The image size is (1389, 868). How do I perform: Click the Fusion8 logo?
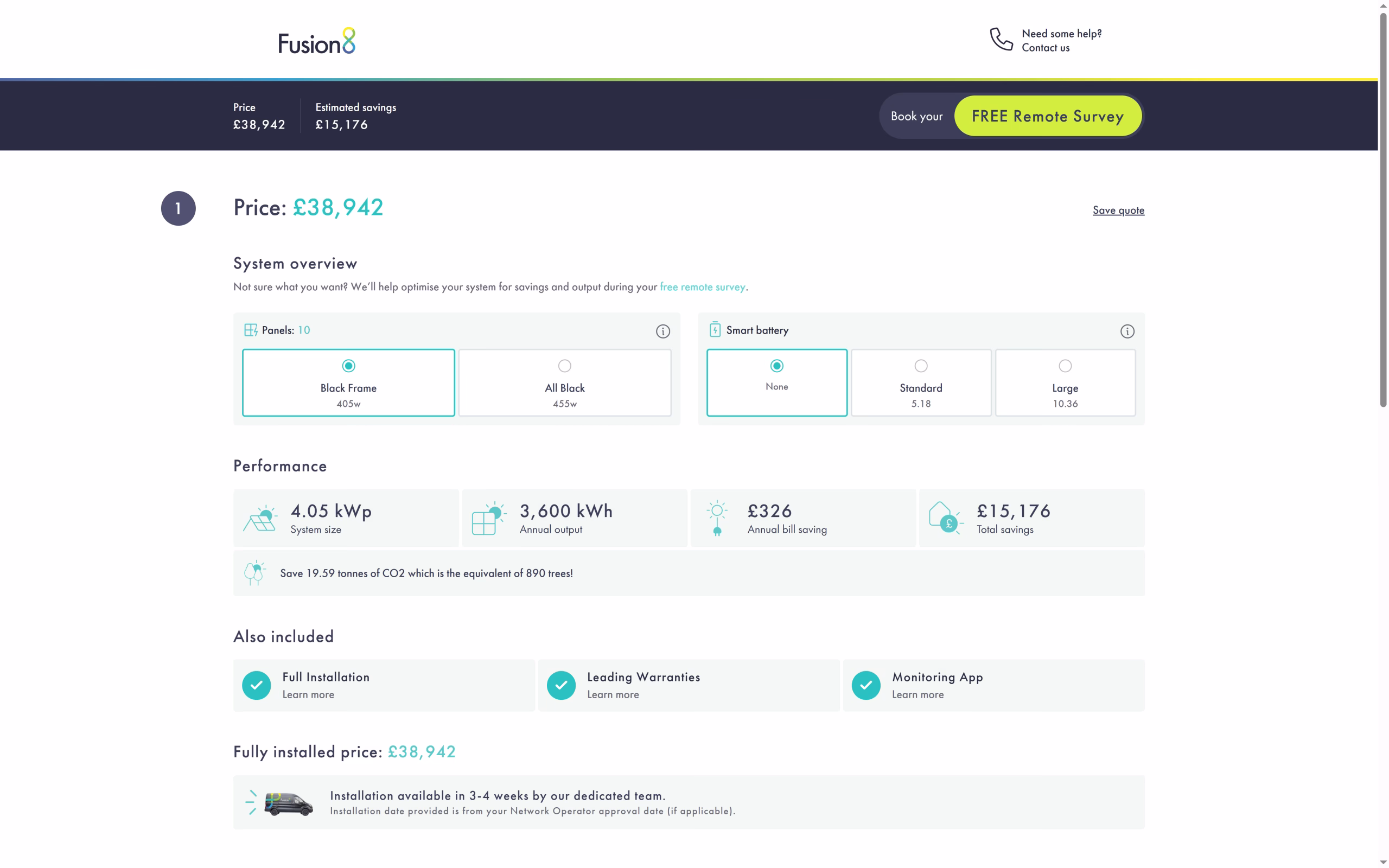tap(317, 41)
